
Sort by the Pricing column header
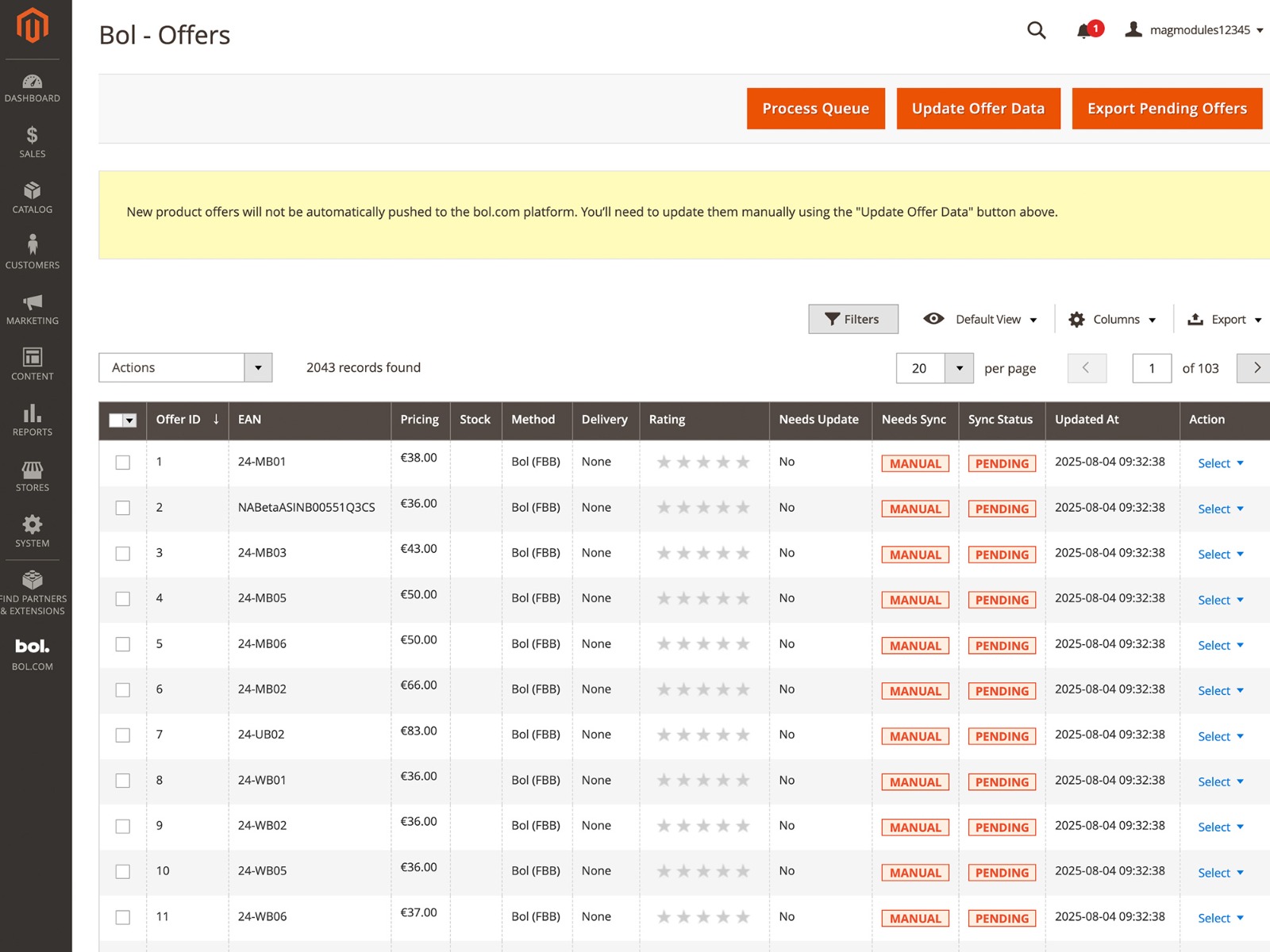click(419, 419)
